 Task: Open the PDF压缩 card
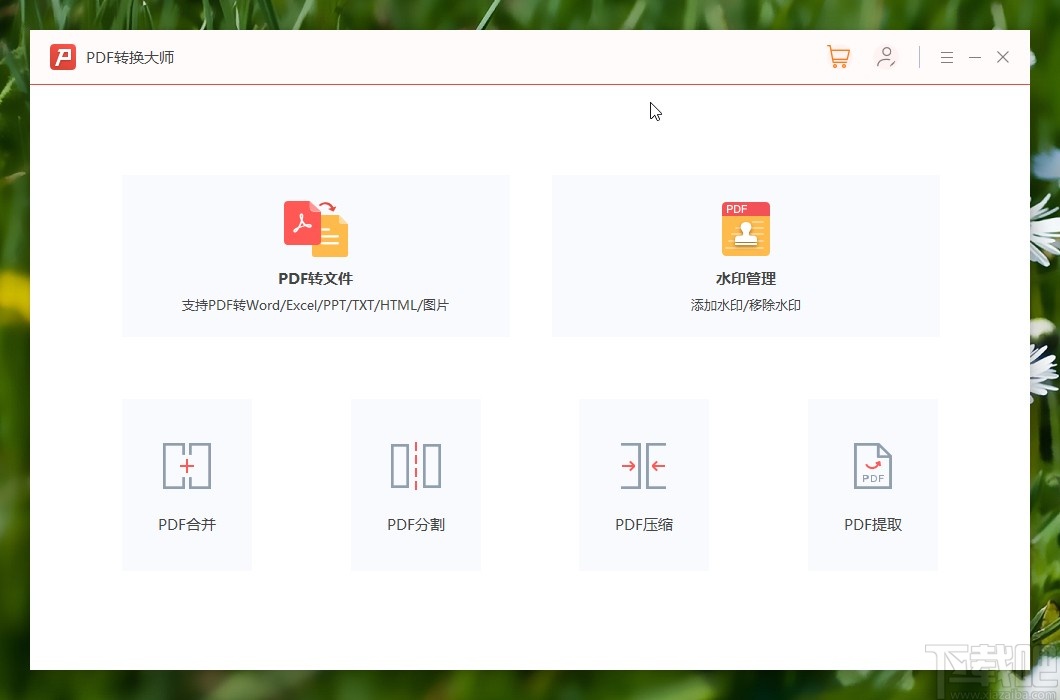(644, 485)
